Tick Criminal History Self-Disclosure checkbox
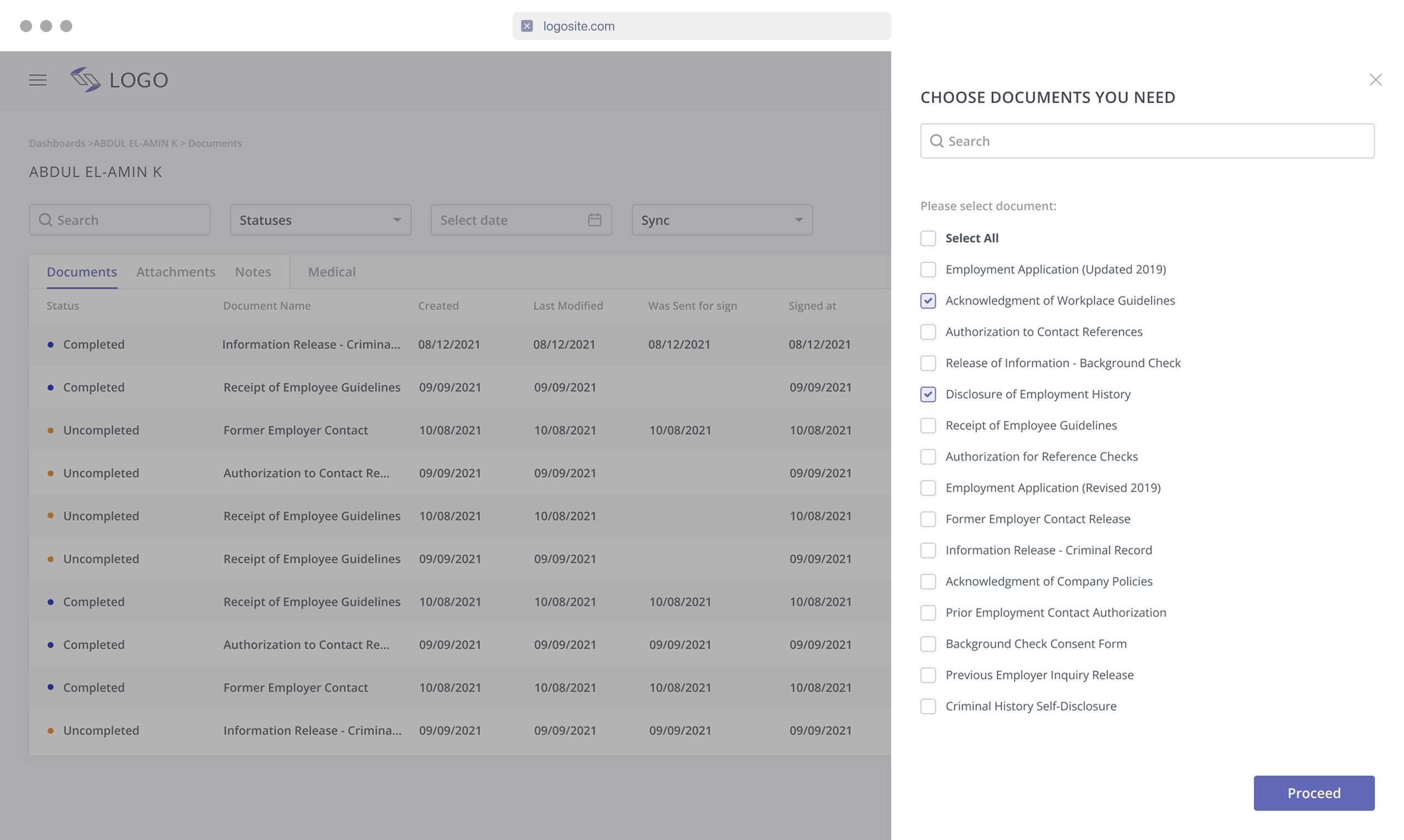The image size is (1404, 840). [928, 706]
